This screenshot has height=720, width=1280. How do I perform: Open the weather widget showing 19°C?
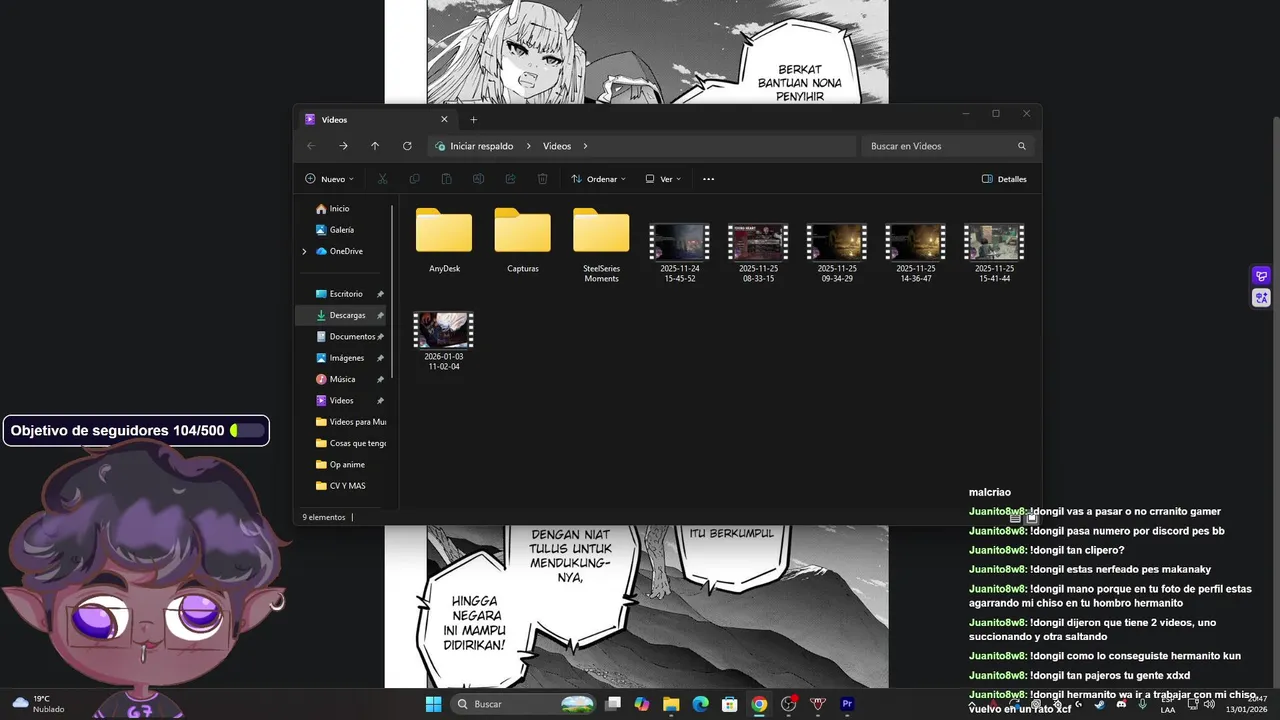point(37,704)
